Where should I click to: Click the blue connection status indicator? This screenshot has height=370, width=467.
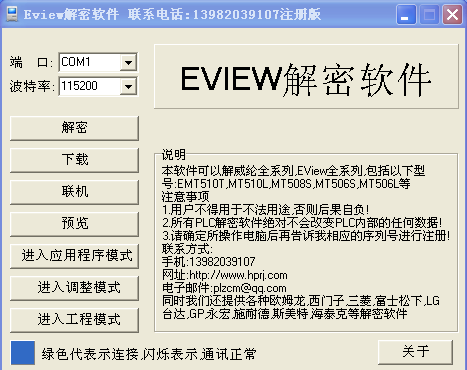23,353
